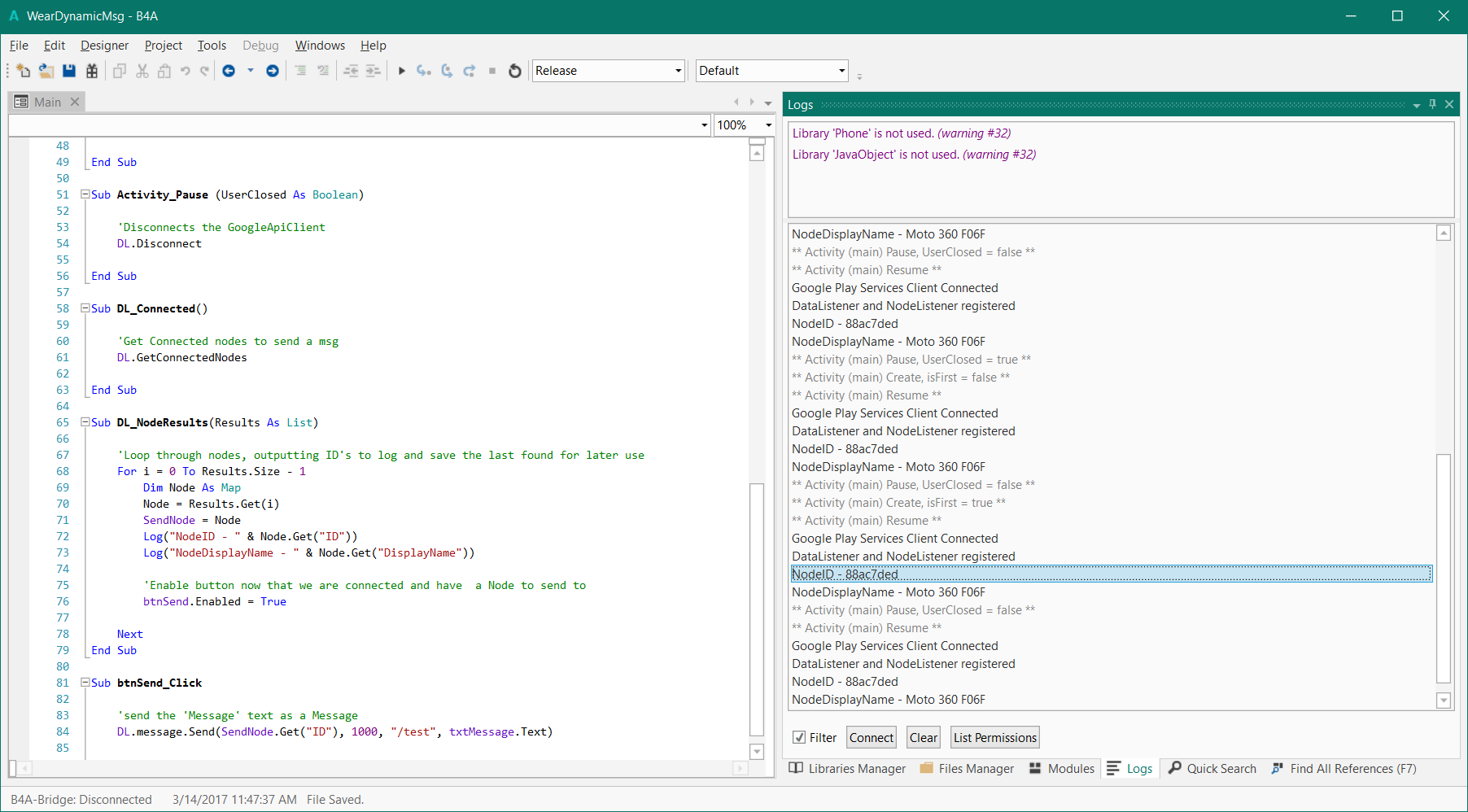Open the Edit menu
The height and width of the screenshot is (812, 1468).
pos(55,46)
